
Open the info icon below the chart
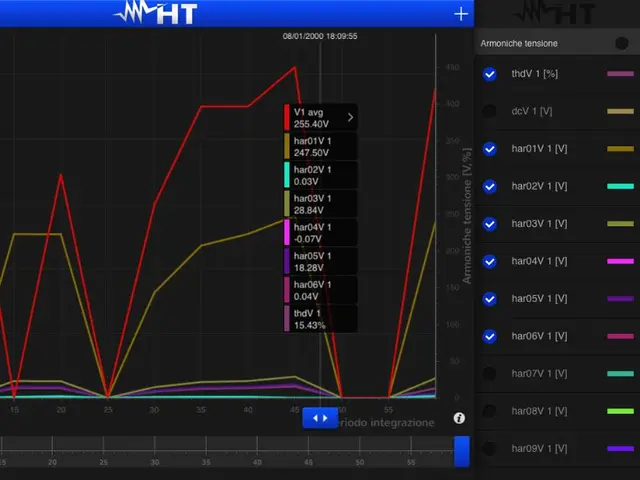pyautogui.click(x=459, y=418)
